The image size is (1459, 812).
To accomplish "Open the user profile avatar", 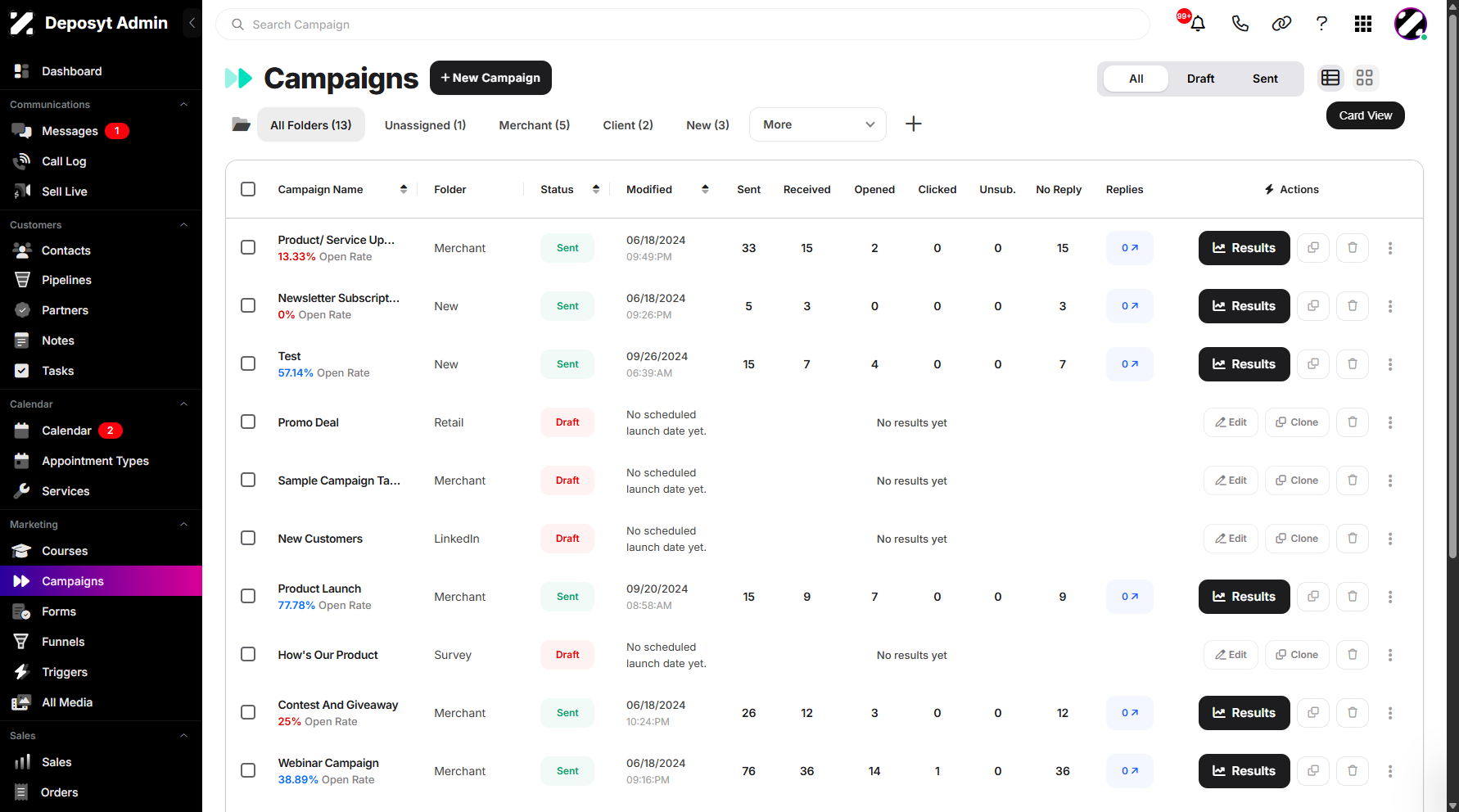I will pos(1411,24).
